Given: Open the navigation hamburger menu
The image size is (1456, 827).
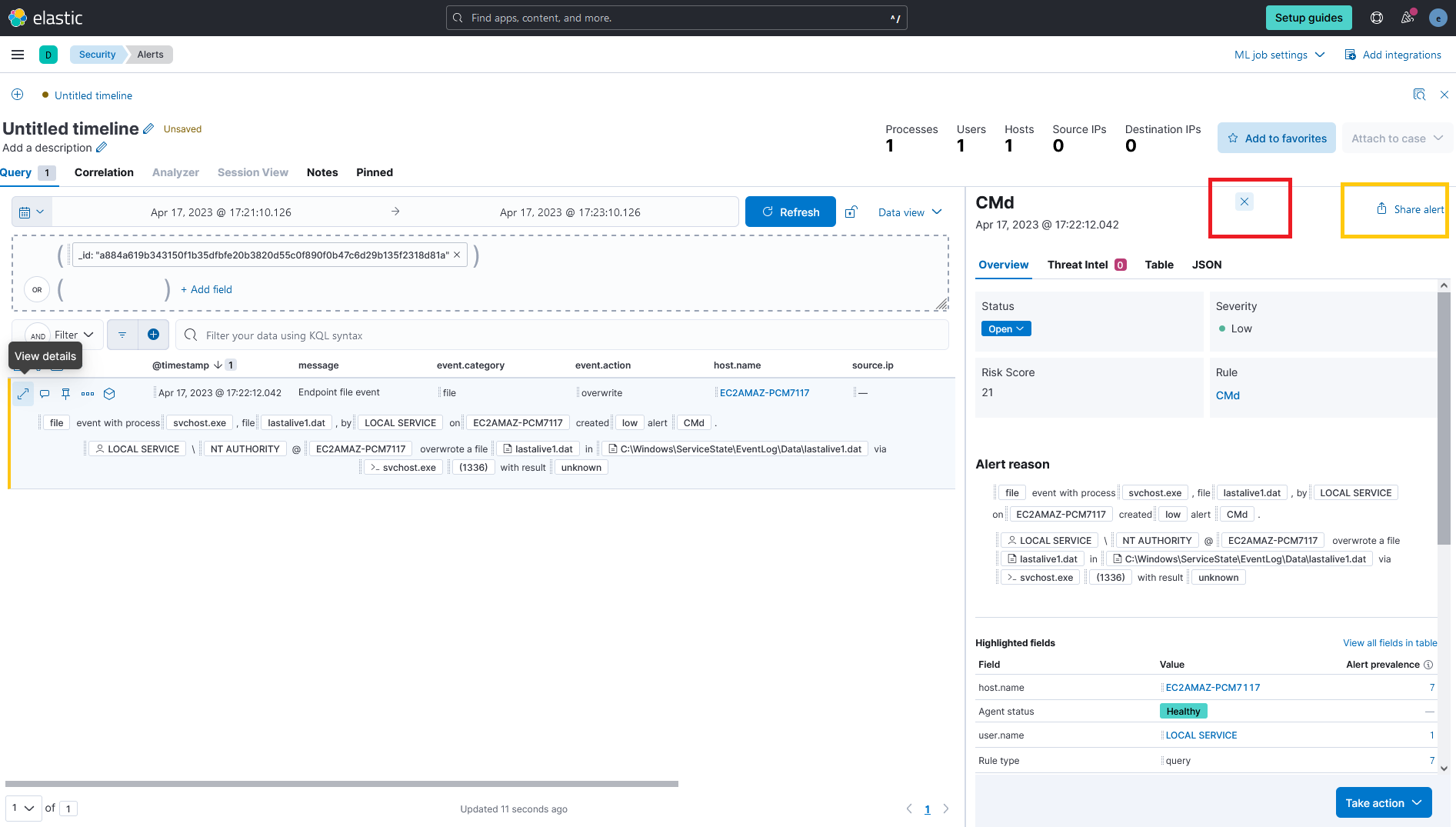Looking at the screenshot, I should [18, 54].
